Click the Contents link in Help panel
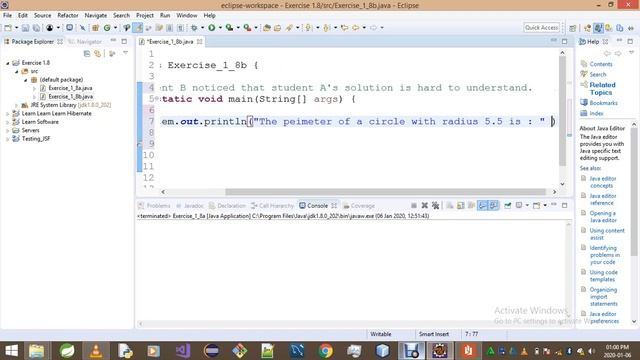 [x=600, y=64]
